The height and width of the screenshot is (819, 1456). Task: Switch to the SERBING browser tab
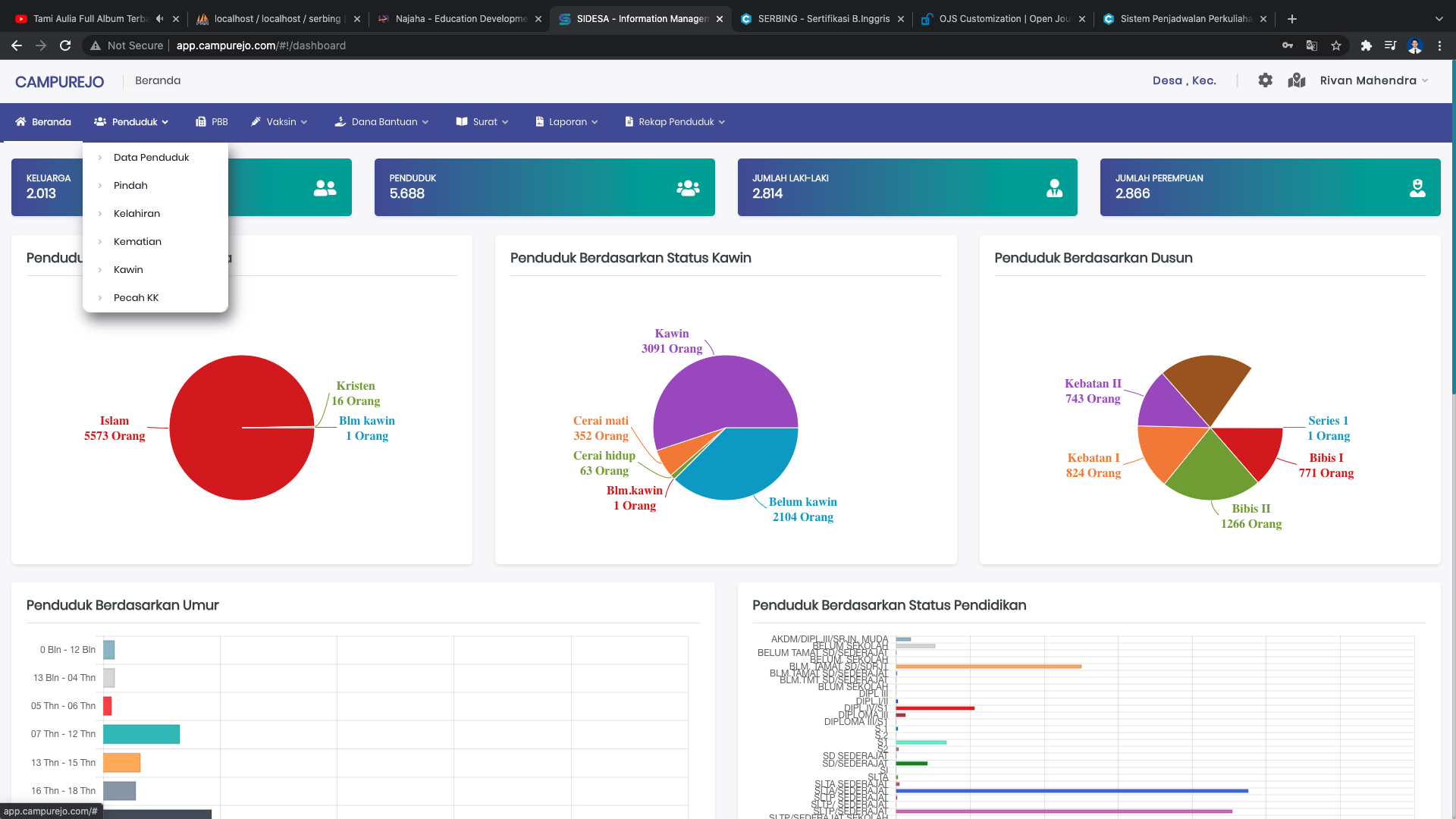tap(823, 19)
